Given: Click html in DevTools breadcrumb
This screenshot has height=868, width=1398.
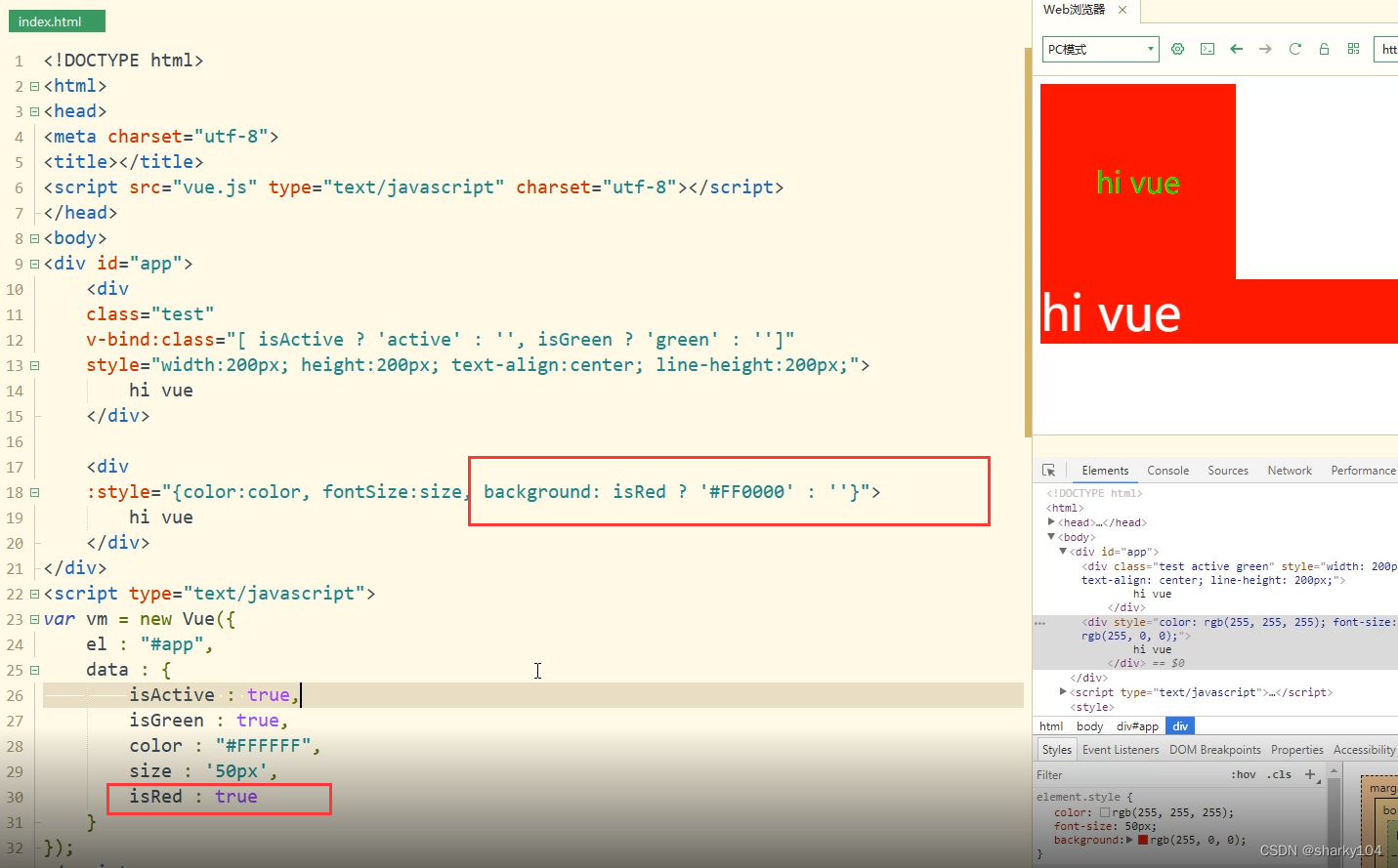Looking at the screenshot, I should [1051, 726].
